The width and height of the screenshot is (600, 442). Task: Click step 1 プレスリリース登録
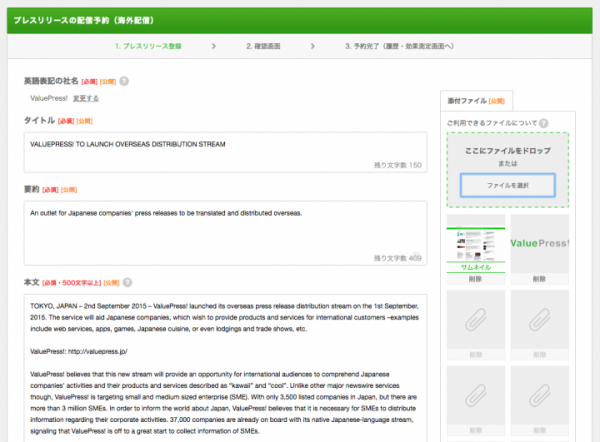click(x=148, y=46)
